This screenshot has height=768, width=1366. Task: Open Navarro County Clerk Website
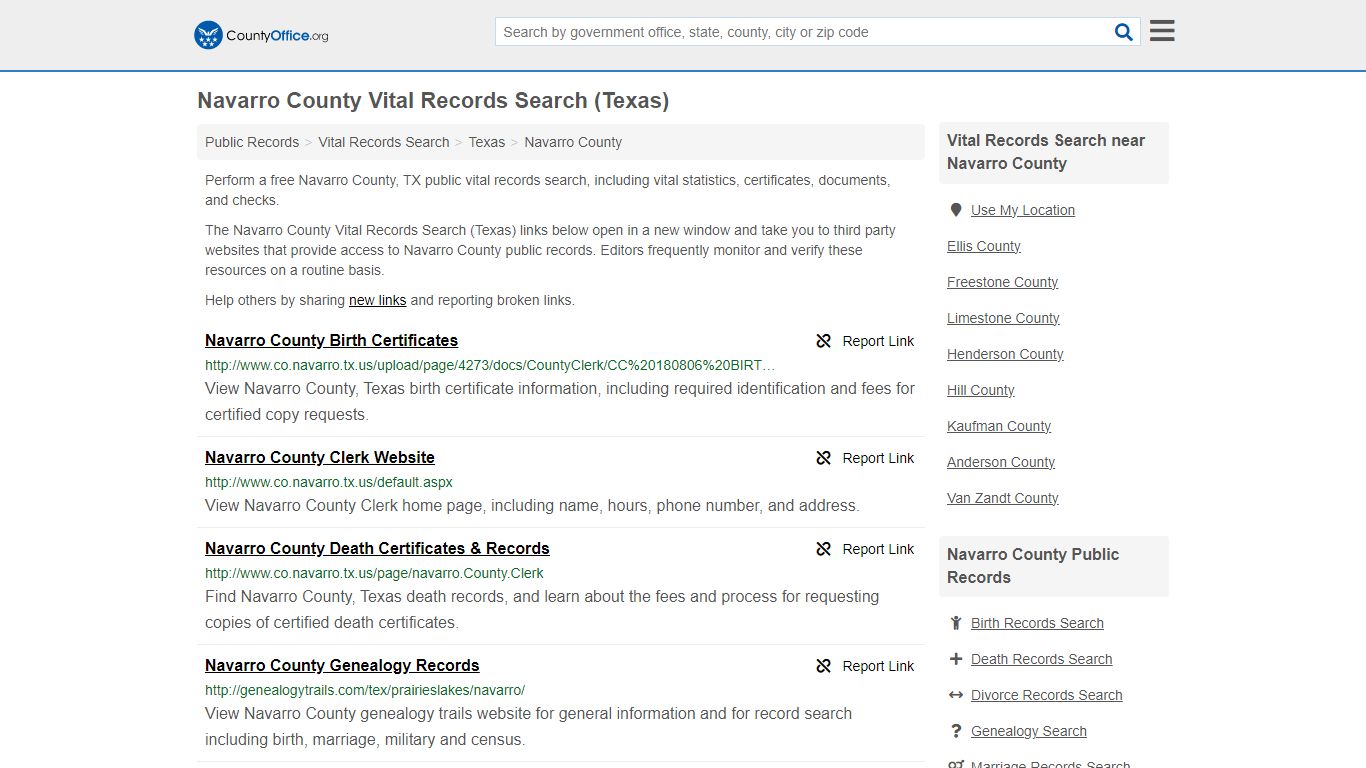(x=320, y=457)
